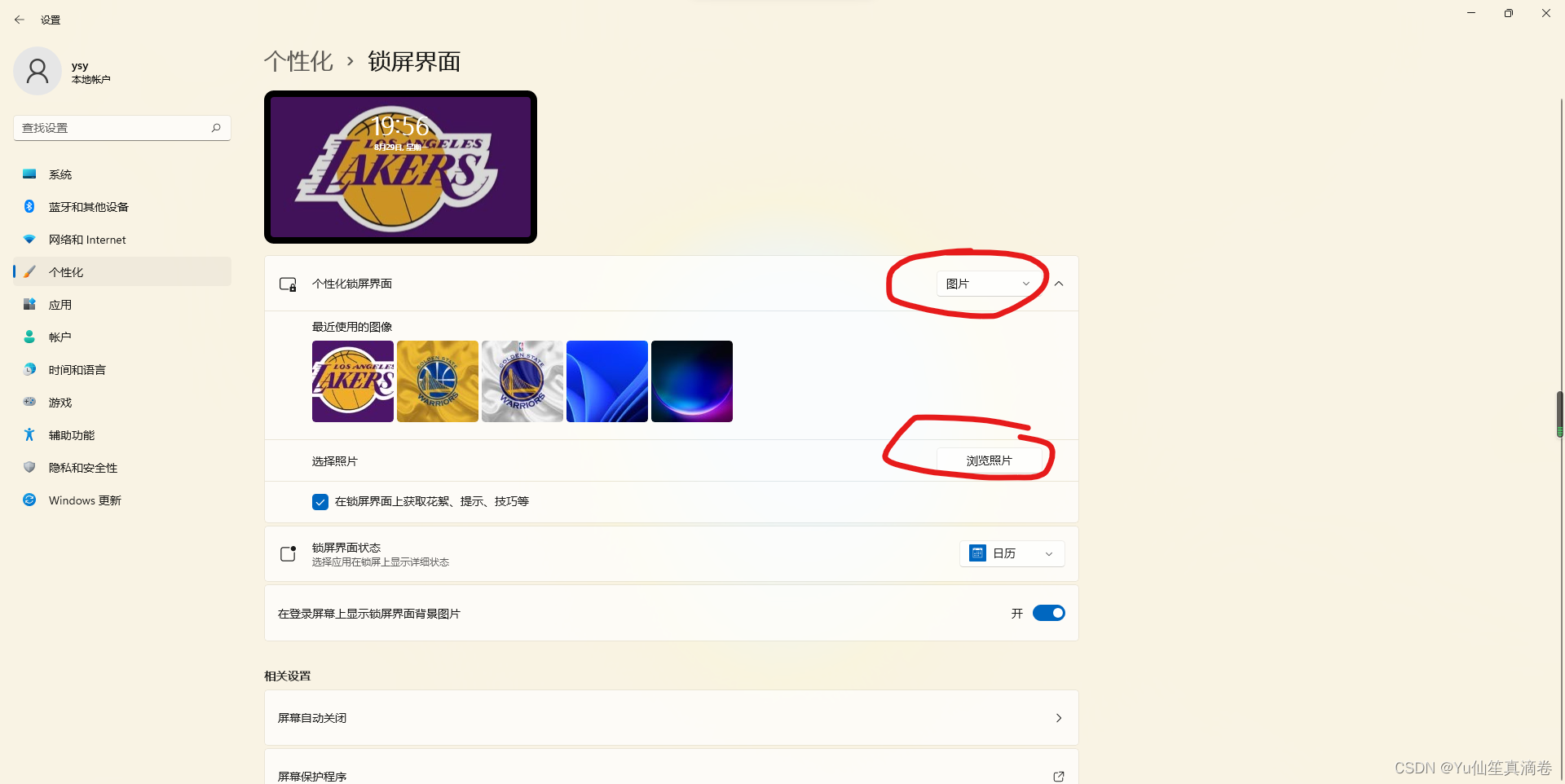The height and width of the screenshot is (784, 1565).
Task: Click the lock screen preview image
Action: pos(400,167)
